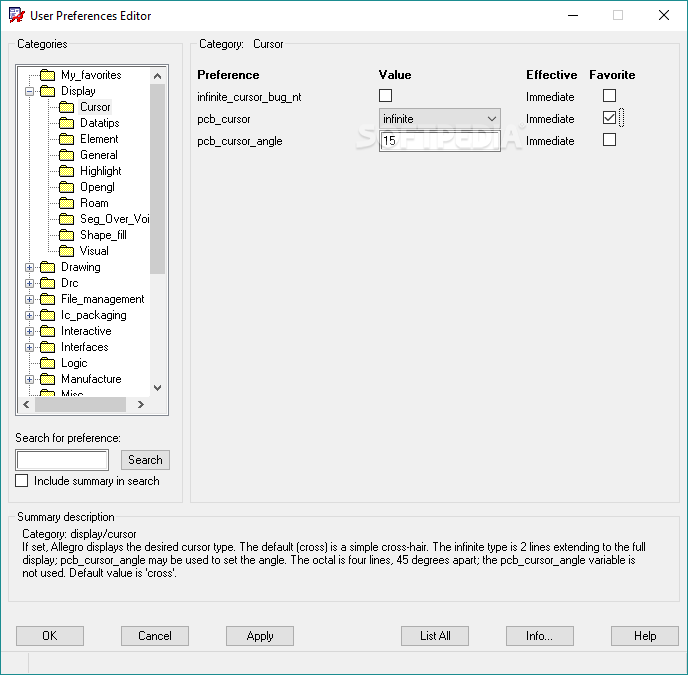Viewport: 688px width, 675px height.
Task: Click the Cursor folder icon
Action: [x=66, y=107]
